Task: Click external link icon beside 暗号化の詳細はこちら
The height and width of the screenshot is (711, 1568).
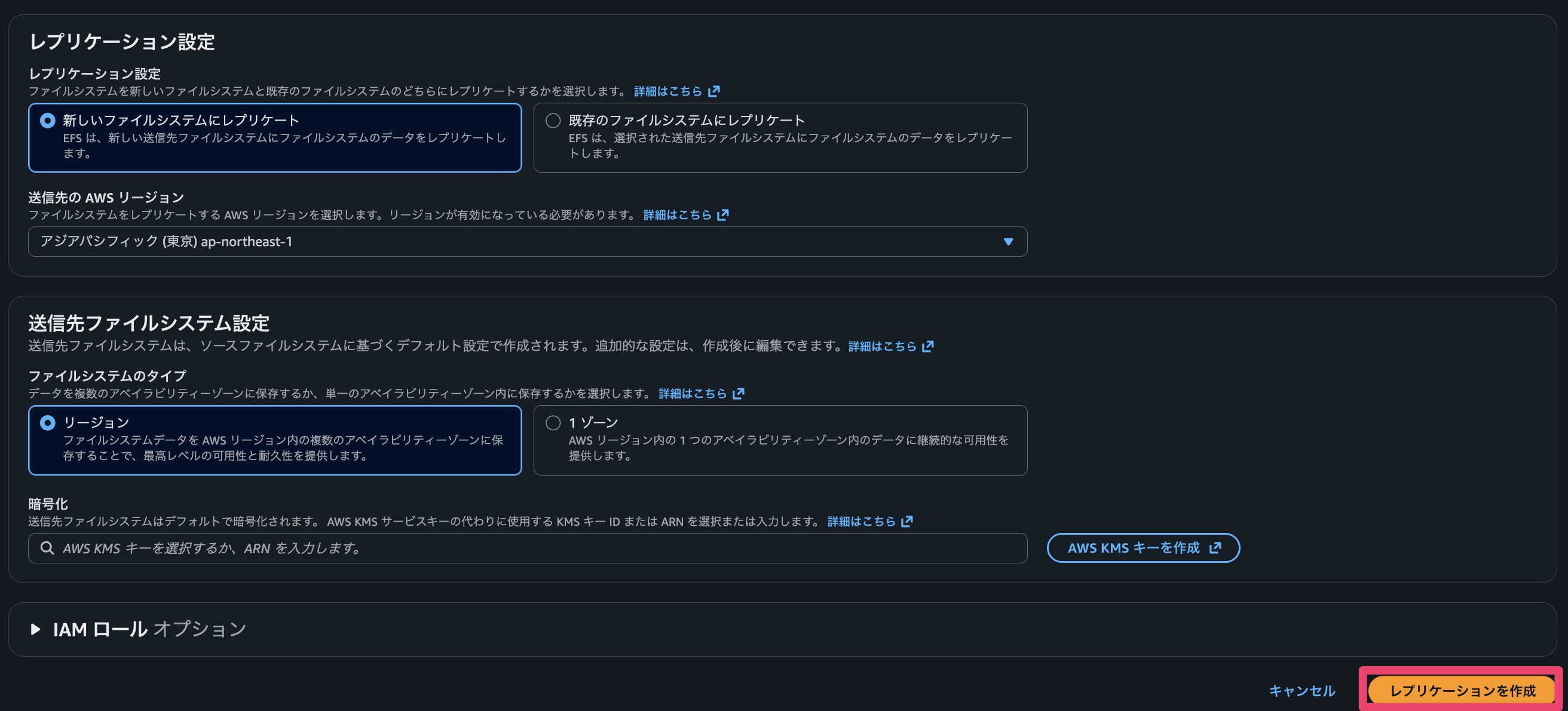Action: coord(906,520)
